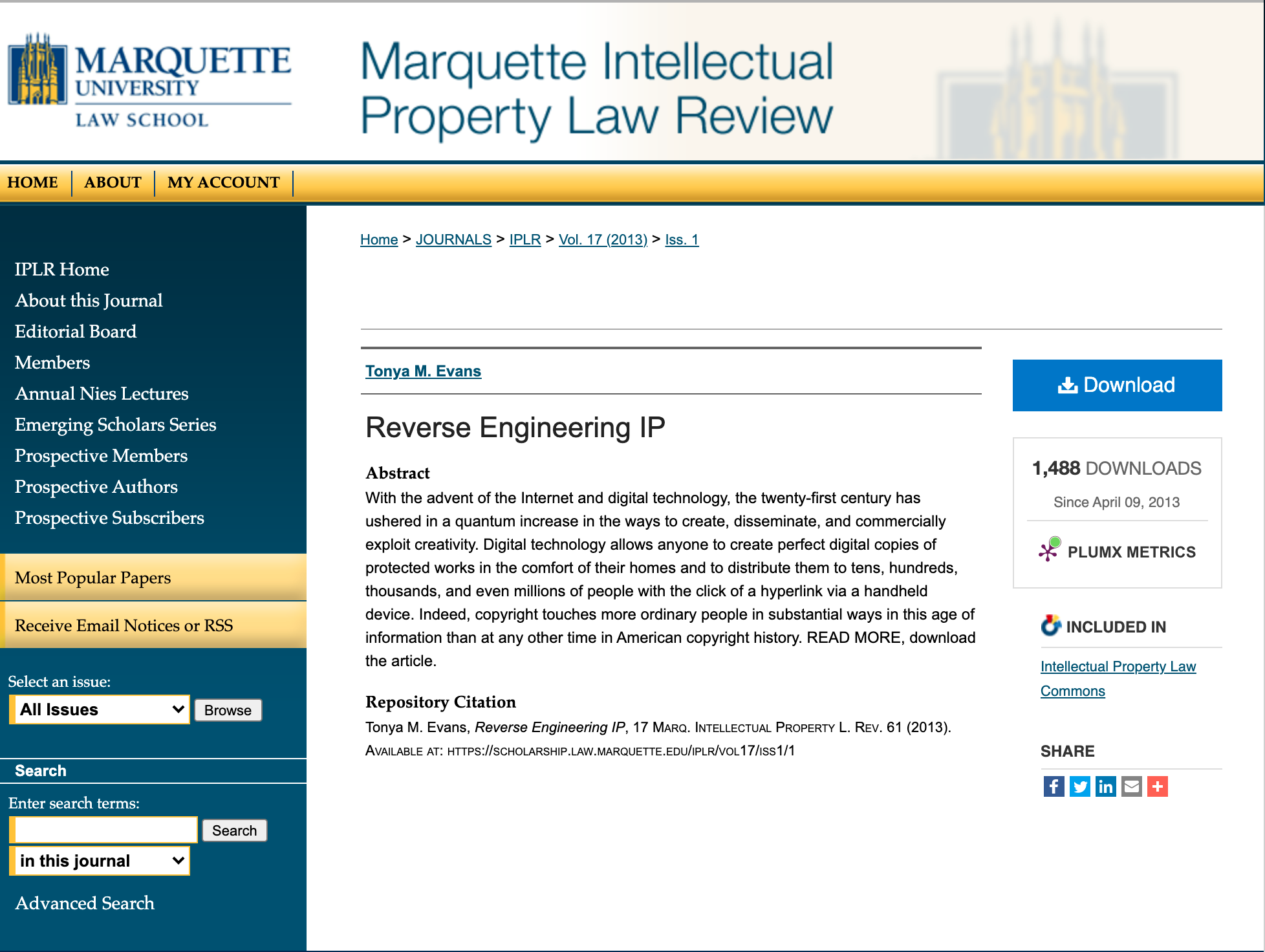Image resolution: width=1265 pixels, height=952 pixels.
Task: Focus the search terms input field
Action: (x=103, y=830)
